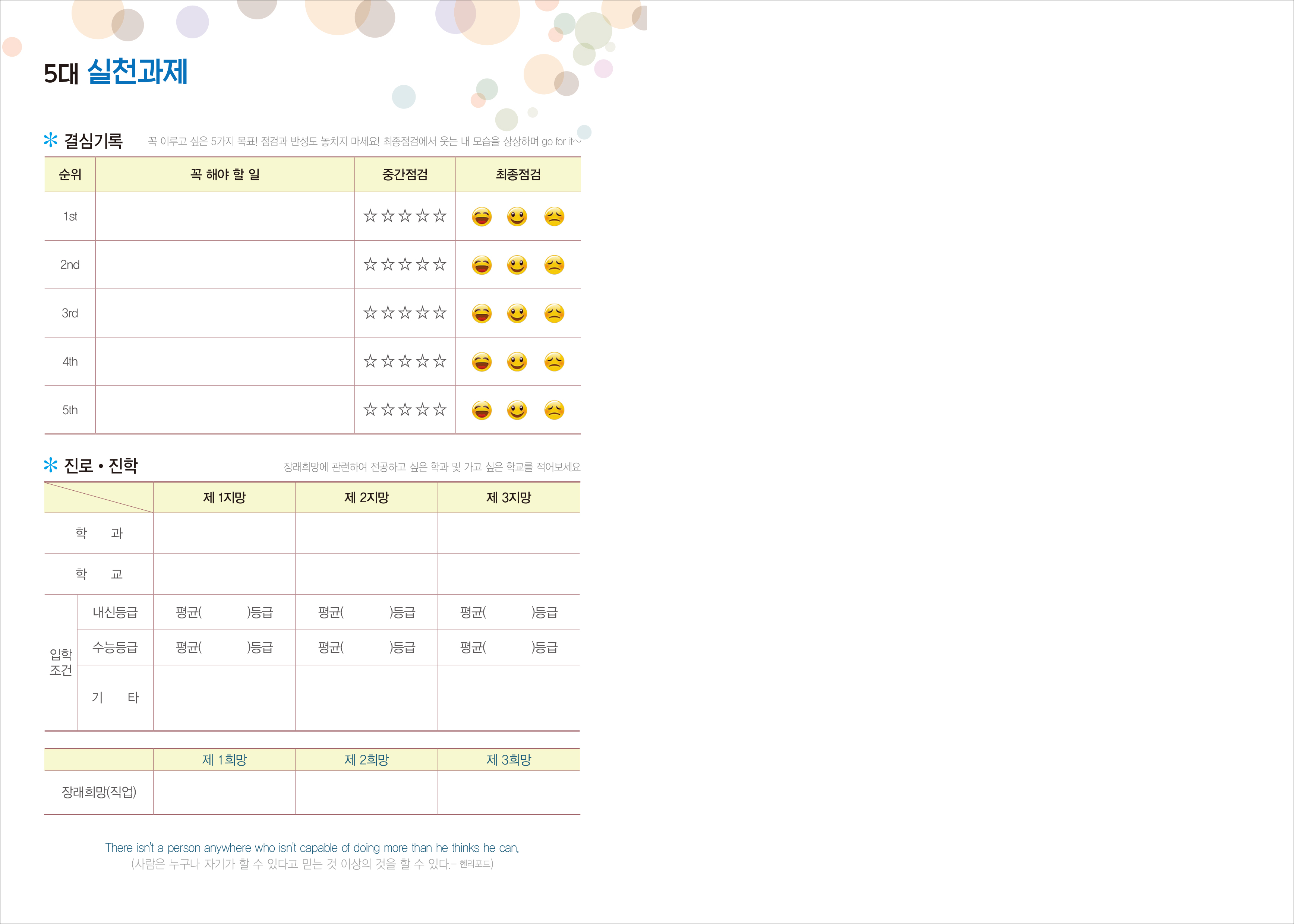Click the 학과 cell under 제 1지망

coord(224,533)
